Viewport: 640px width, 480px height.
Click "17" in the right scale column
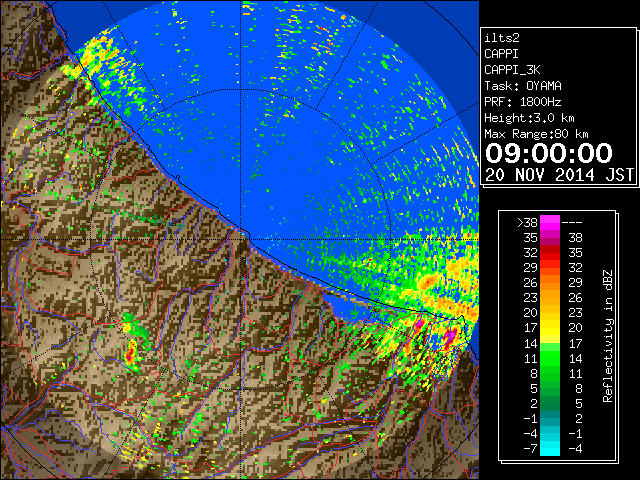(575, 343)
